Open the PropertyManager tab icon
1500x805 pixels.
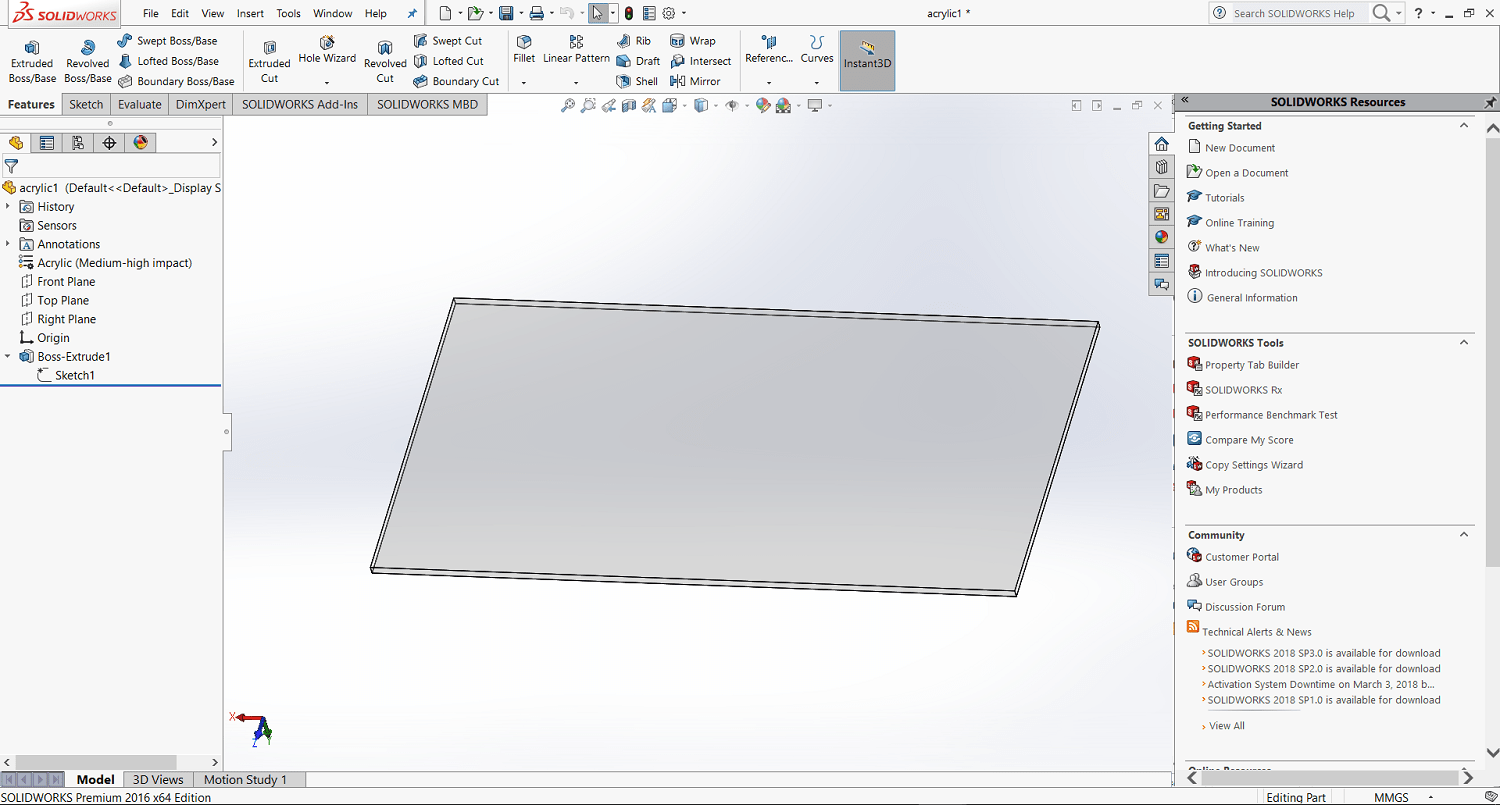(46, 143)
